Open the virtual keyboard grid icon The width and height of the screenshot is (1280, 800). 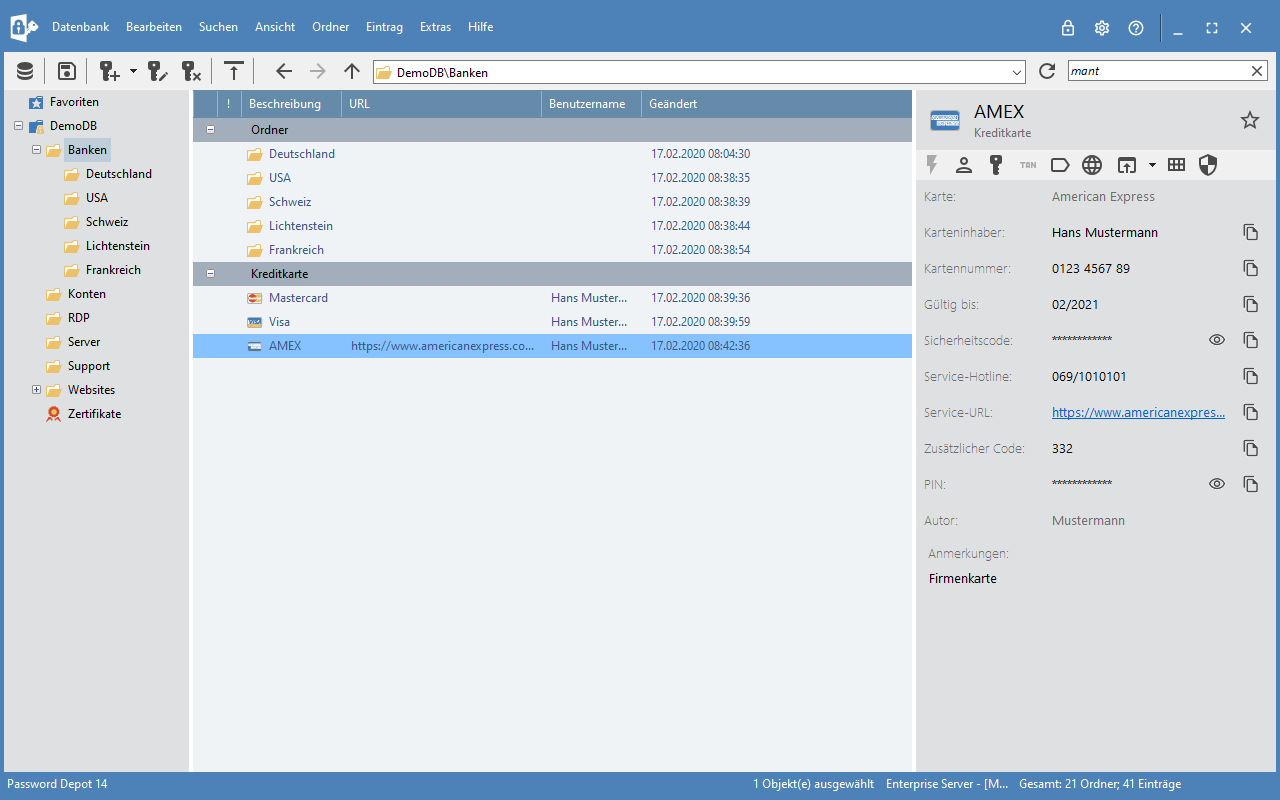[x=1176, y=165]
